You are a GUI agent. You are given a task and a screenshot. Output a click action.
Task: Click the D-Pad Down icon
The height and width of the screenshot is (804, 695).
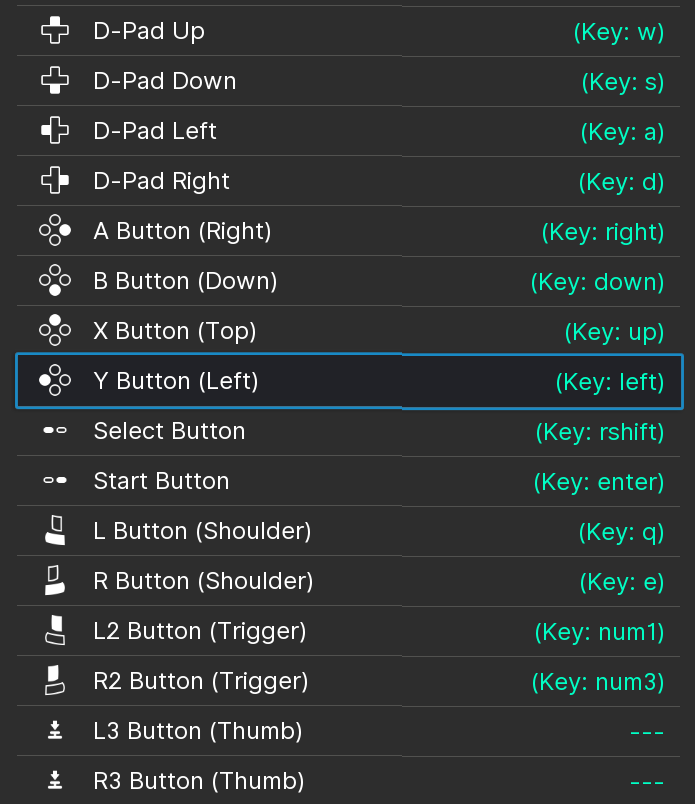pyautogui.click(x=55, y=81)
